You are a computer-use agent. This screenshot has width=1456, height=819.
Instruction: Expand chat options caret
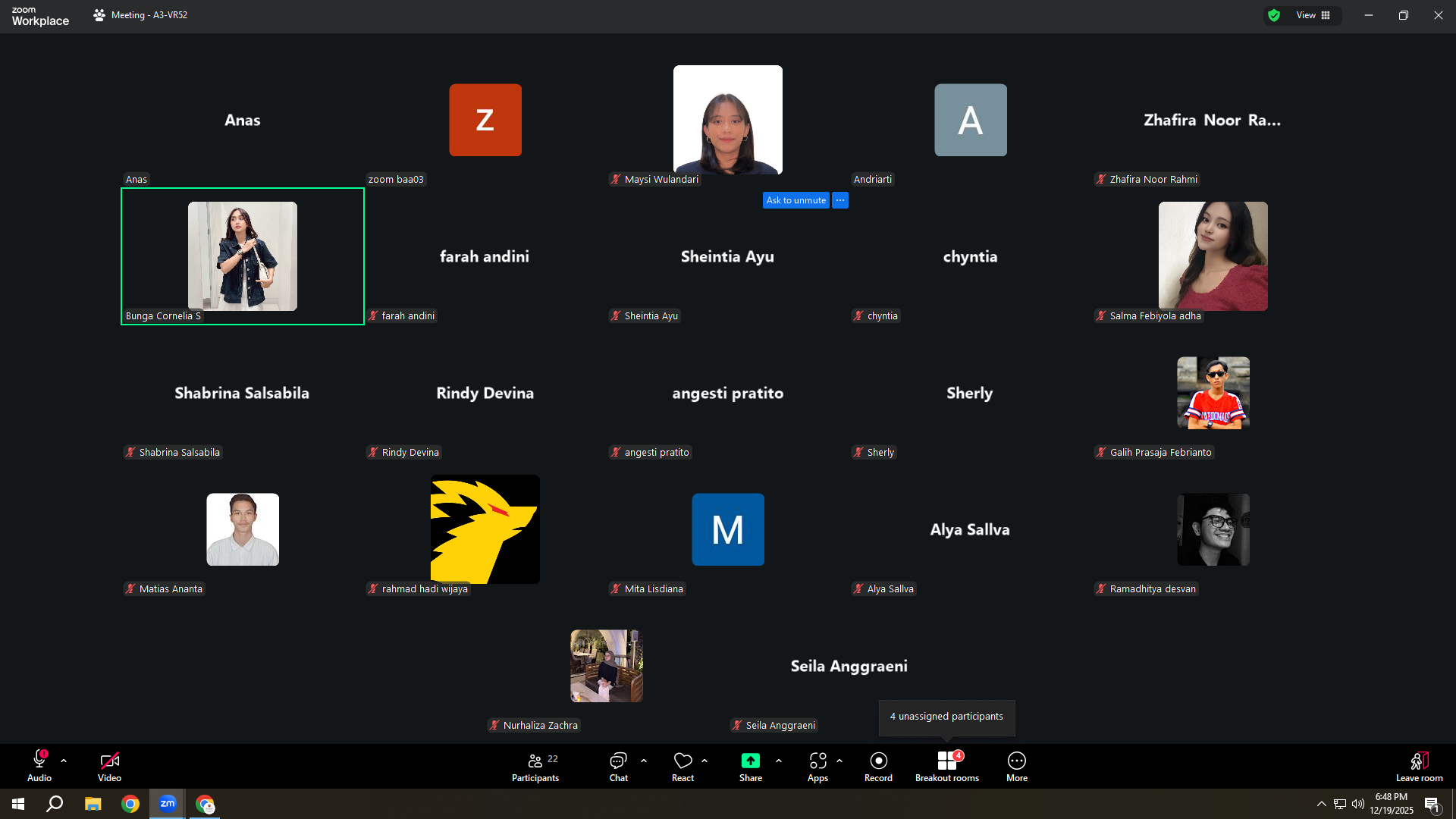click(644, 761)
